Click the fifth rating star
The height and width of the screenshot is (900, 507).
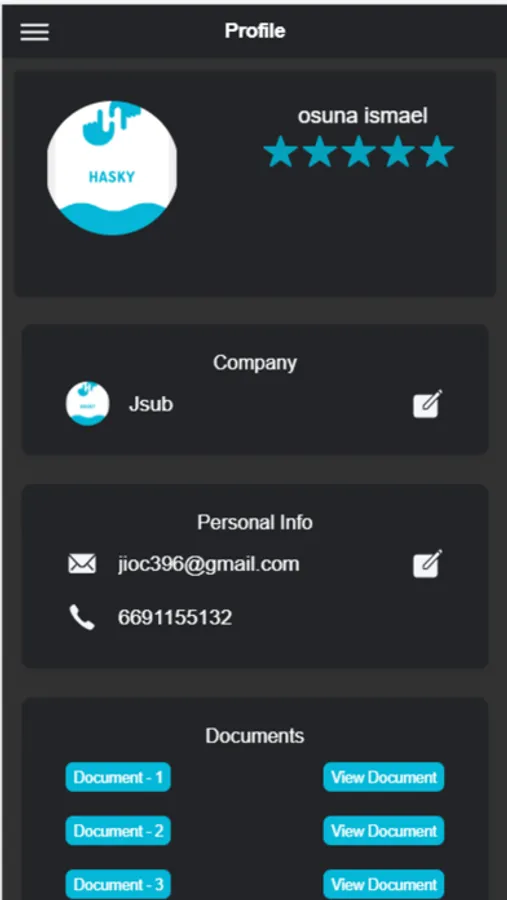coord(436,152)
